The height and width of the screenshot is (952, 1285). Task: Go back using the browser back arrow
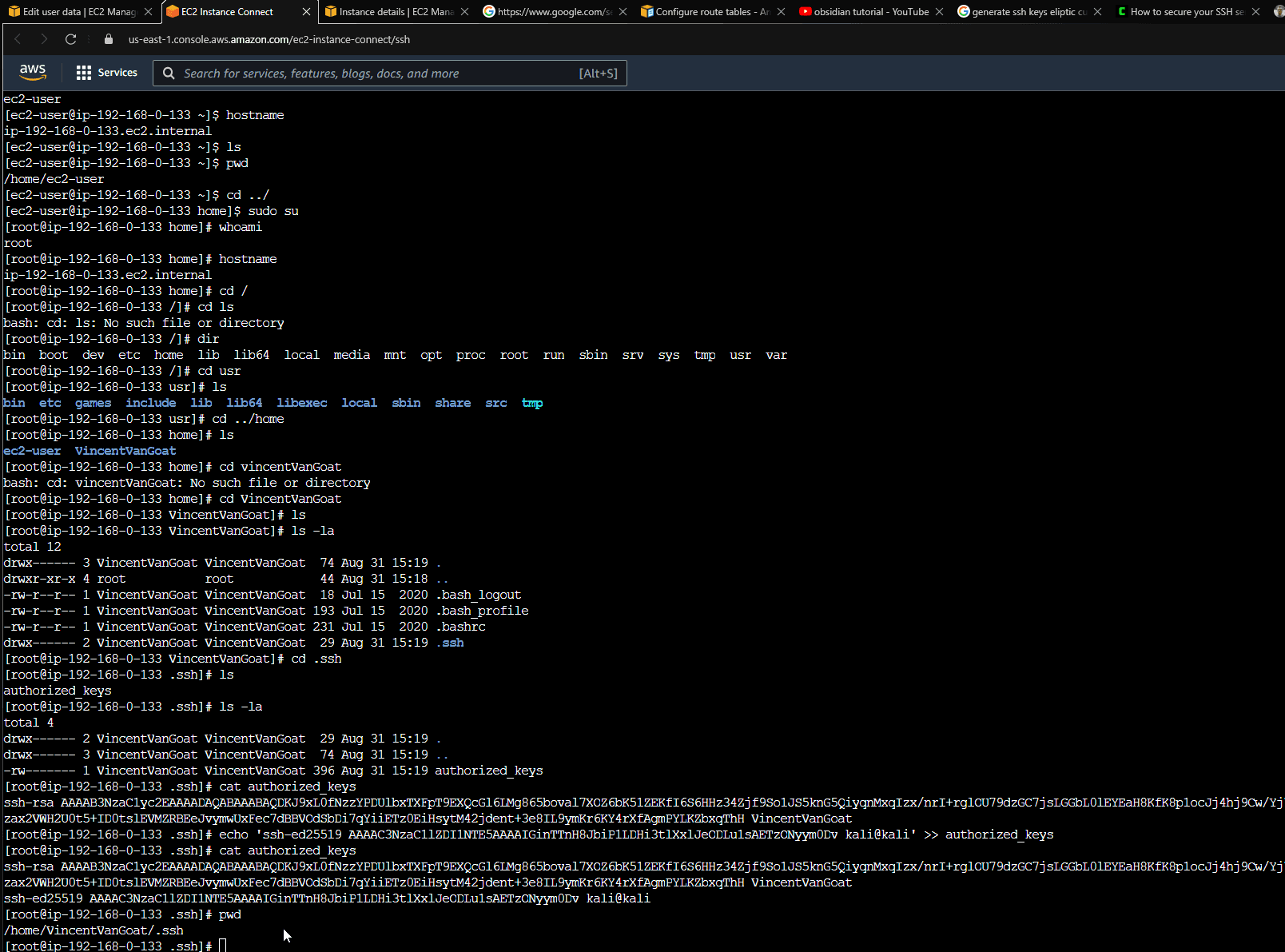click(18, 39)
